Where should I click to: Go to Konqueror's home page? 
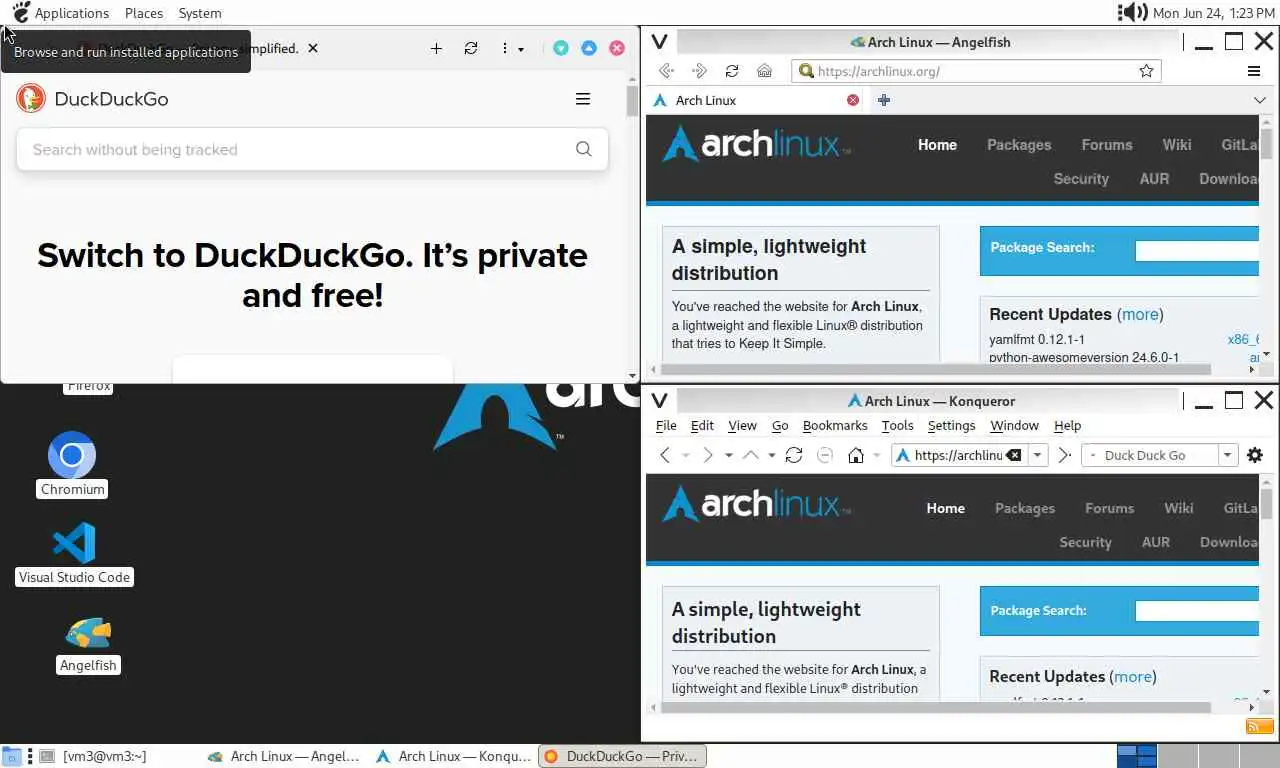(x=856, y=455)
